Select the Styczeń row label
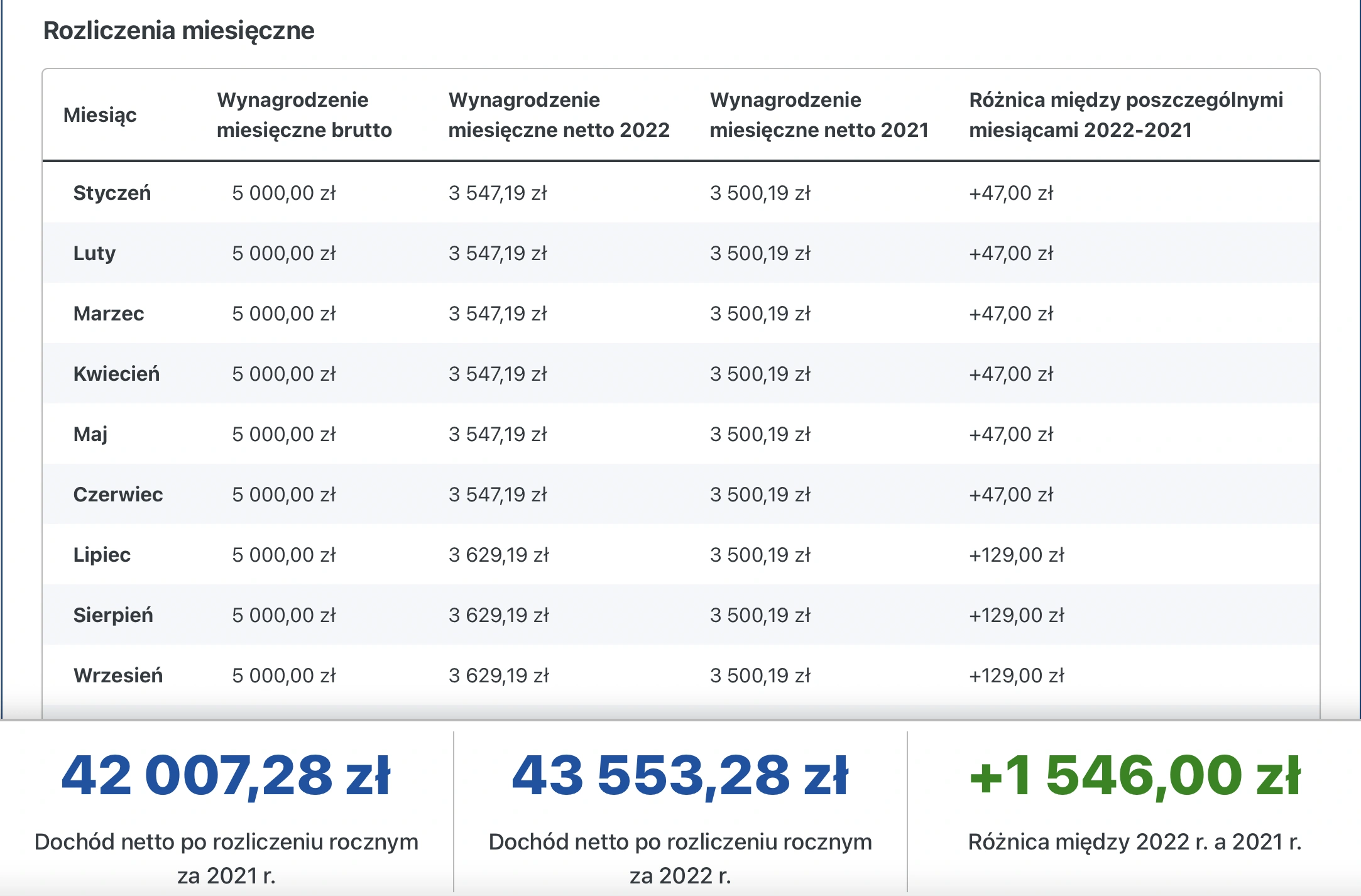This screenshot has width=1361, height=896. tap(112, 193)
